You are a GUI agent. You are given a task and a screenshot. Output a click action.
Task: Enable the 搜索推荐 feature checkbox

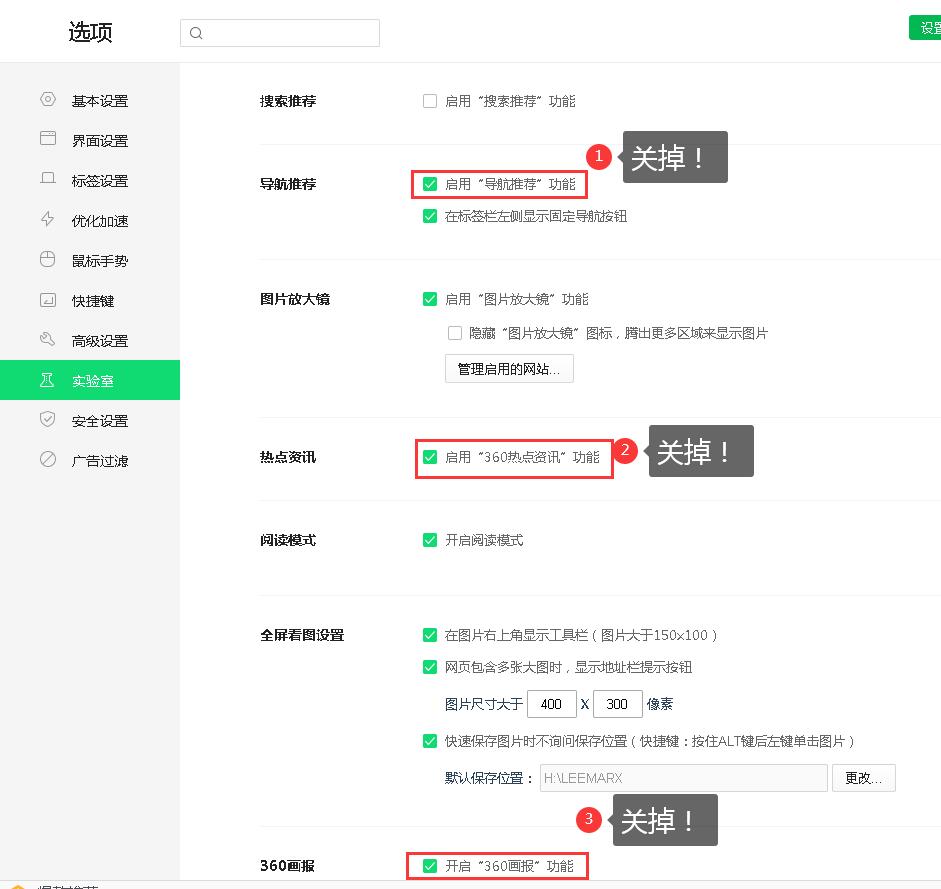[430, 101]
